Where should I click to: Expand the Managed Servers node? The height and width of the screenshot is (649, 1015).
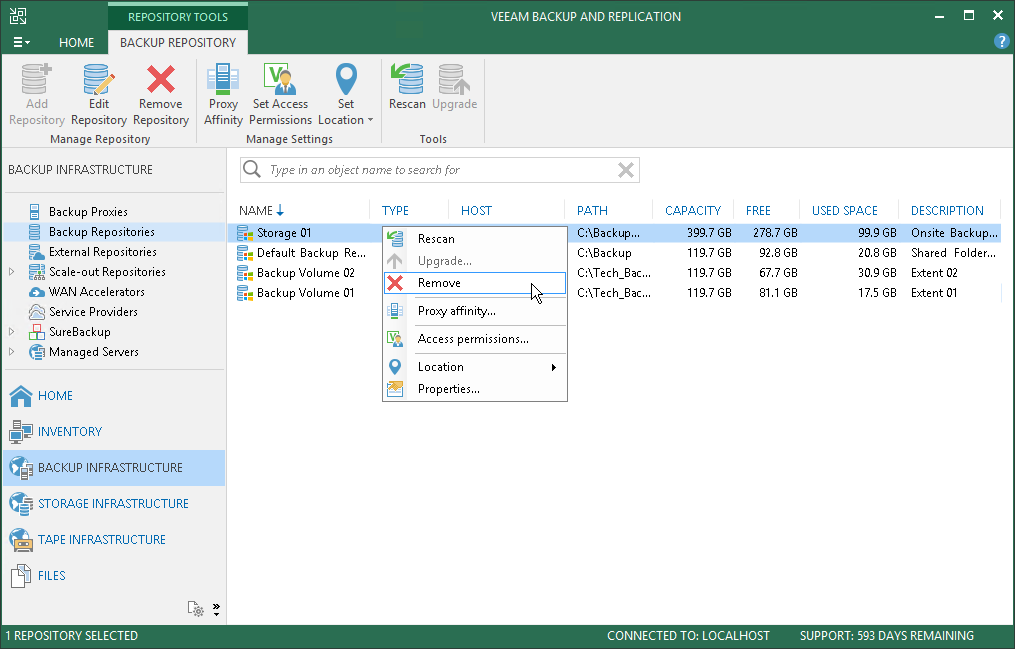click(12, 351)
